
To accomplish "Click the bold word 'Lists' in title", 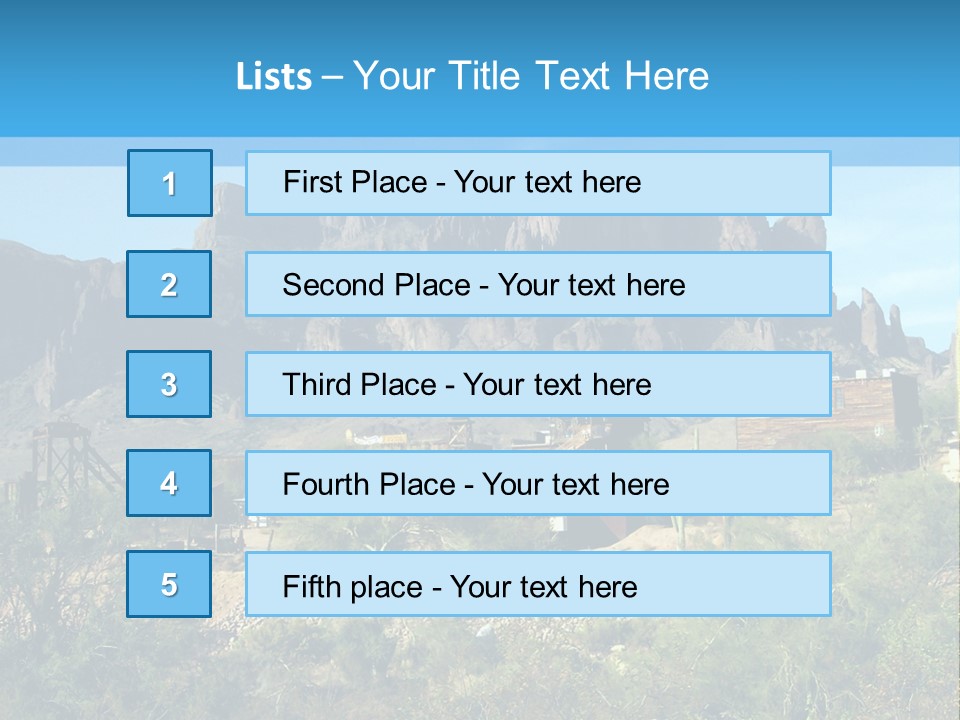I will [274, 77].
